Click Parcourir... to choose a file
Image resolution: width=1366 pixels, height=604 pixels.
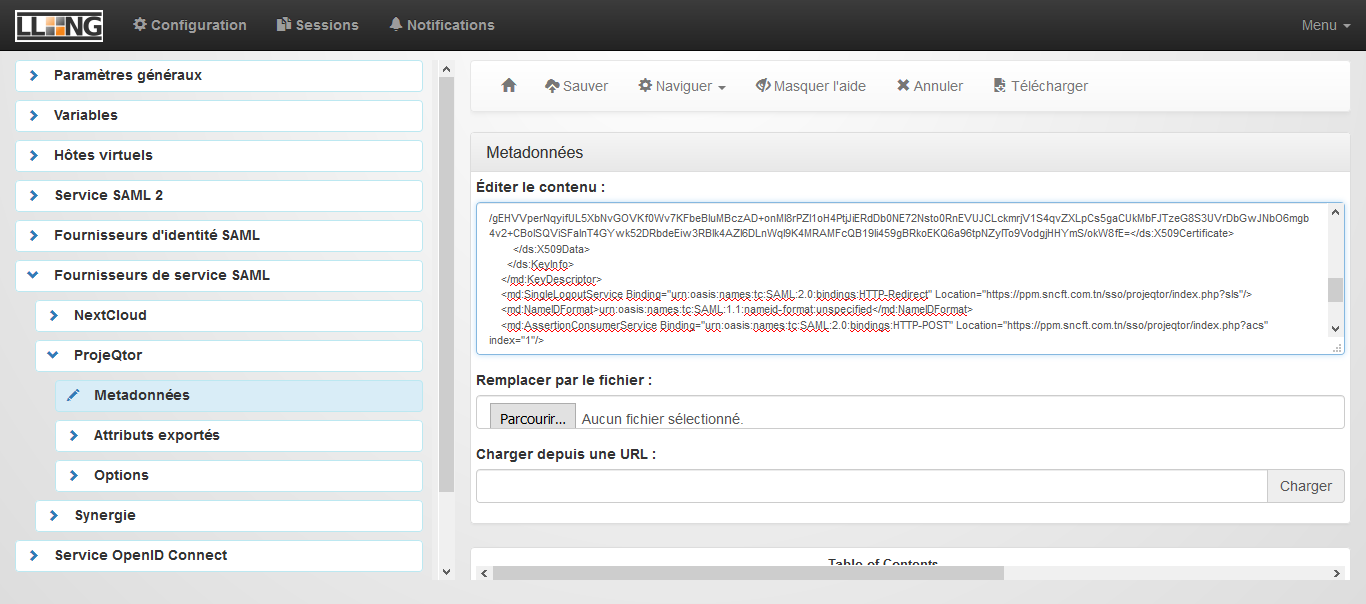pos(533,419)
